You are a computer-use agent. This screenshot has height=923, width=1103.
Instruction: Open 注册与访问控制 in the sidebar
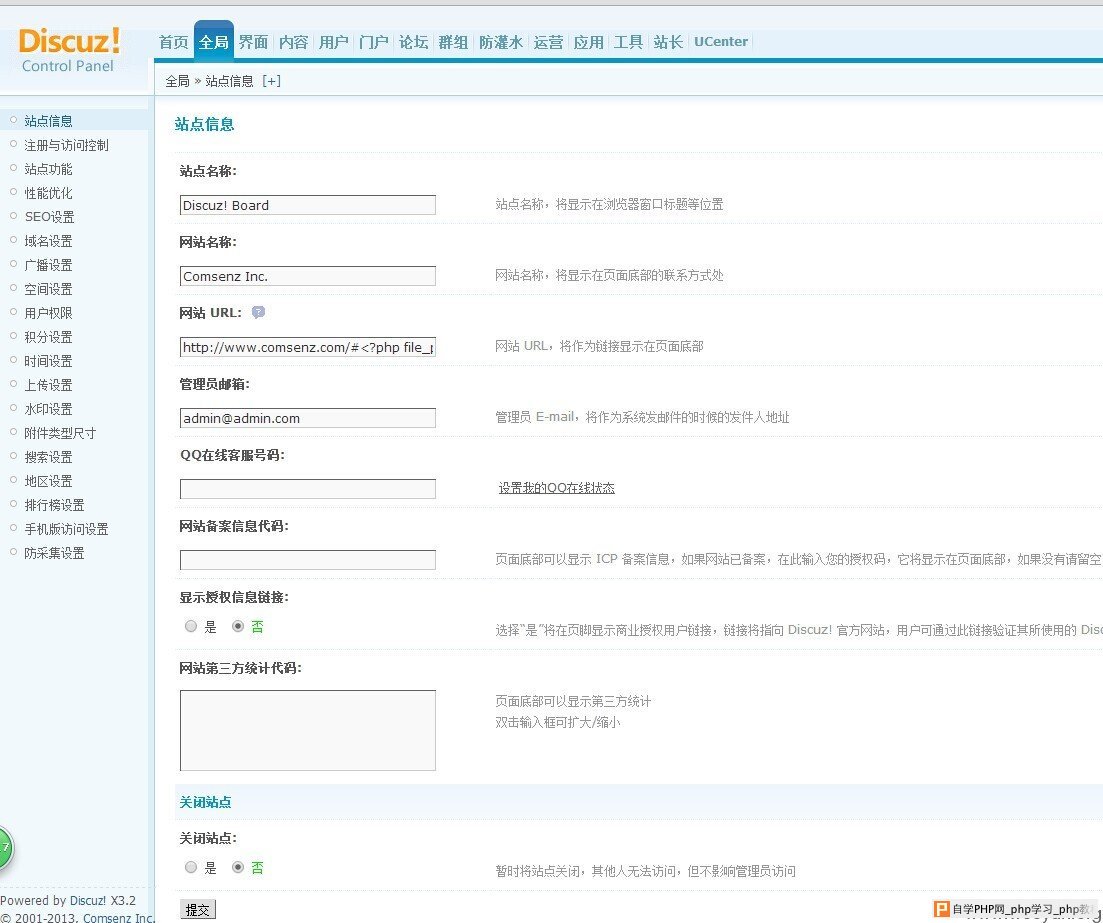[x=66, y=145]
